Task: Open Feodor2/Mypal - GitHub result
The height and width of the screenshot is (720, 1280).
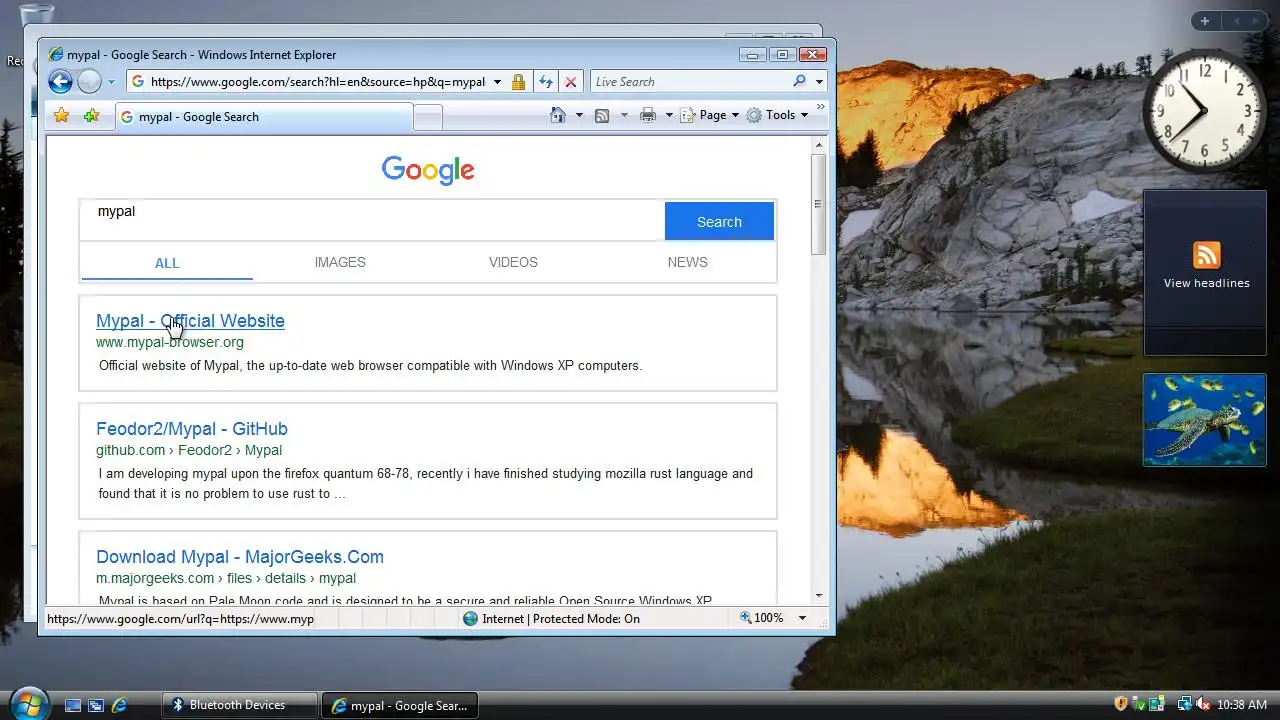Action: coord(192,429)
